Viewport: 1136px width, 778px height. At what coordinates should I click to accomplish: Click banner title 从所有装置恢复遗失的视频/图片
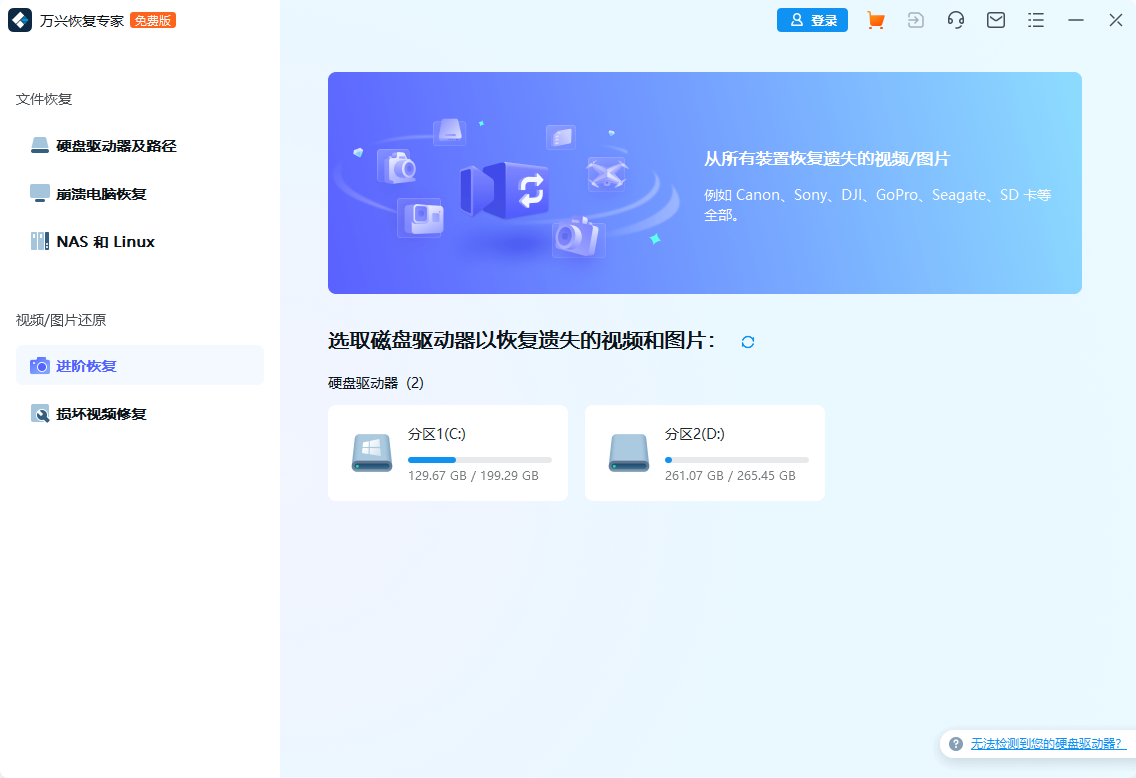pyautogui.click(x=827, y=159)
